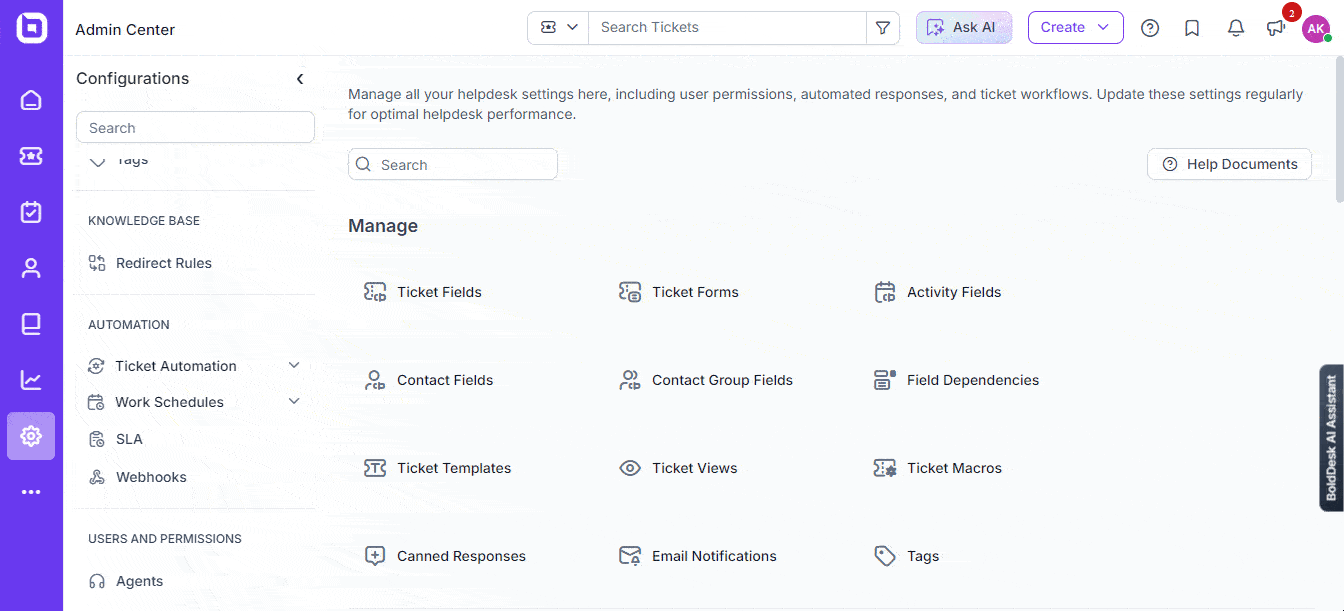Image resolution: width=1344 pixels, height=611 pixels.
Task: Select the Admin settings gear icon
Action: [x=31, y=436]
